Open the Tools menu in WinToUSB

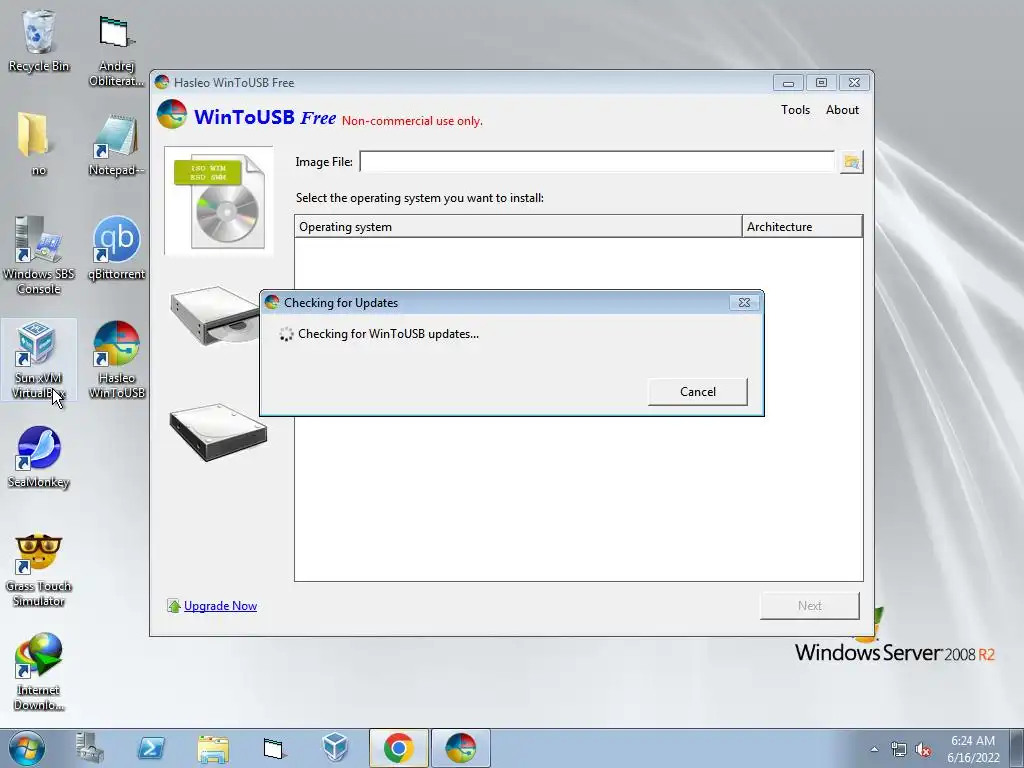795,110
